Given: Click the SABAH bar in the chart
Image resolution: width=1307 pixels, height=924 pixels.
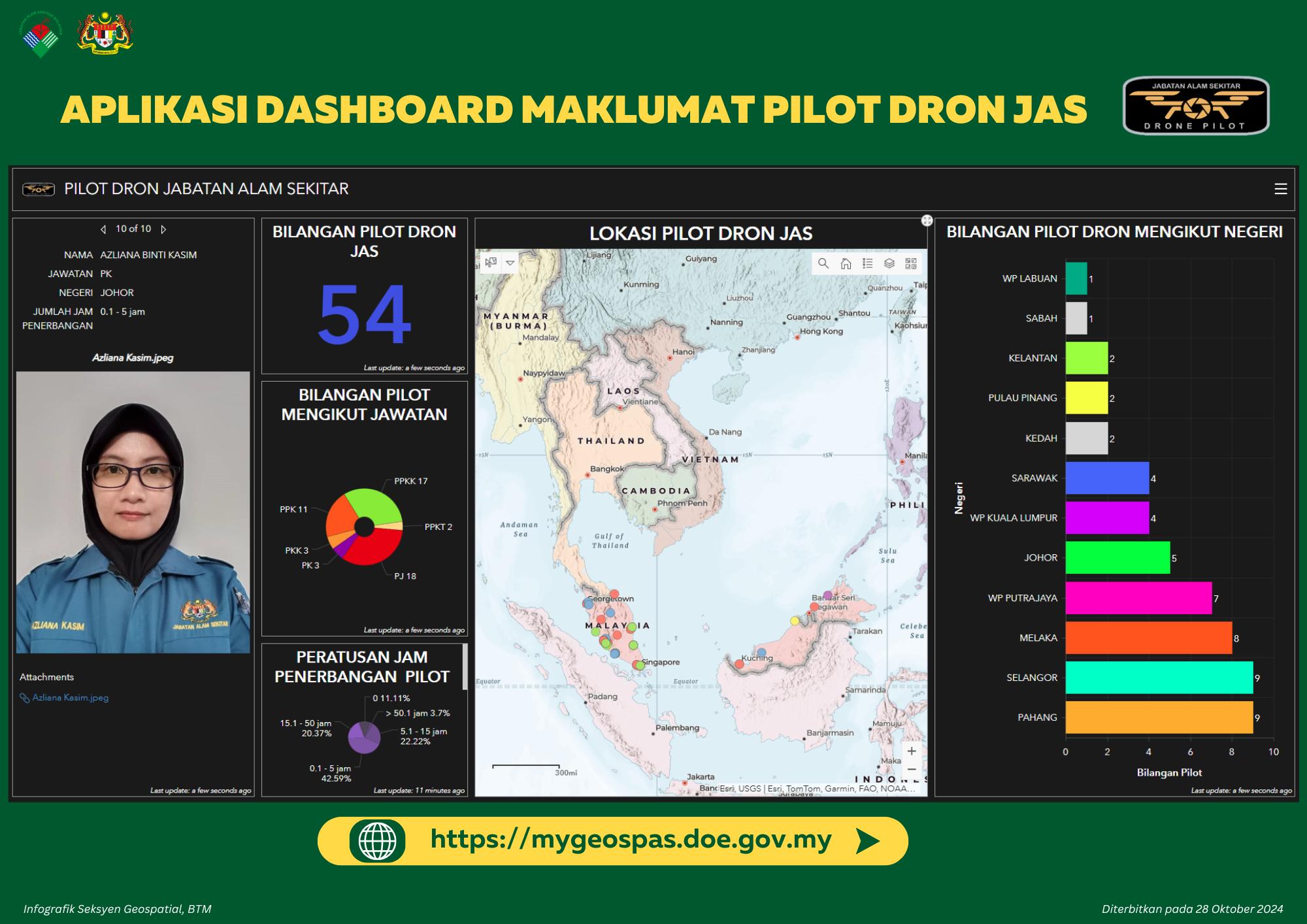Looking at the screenshot, I should pos(1076,318).
